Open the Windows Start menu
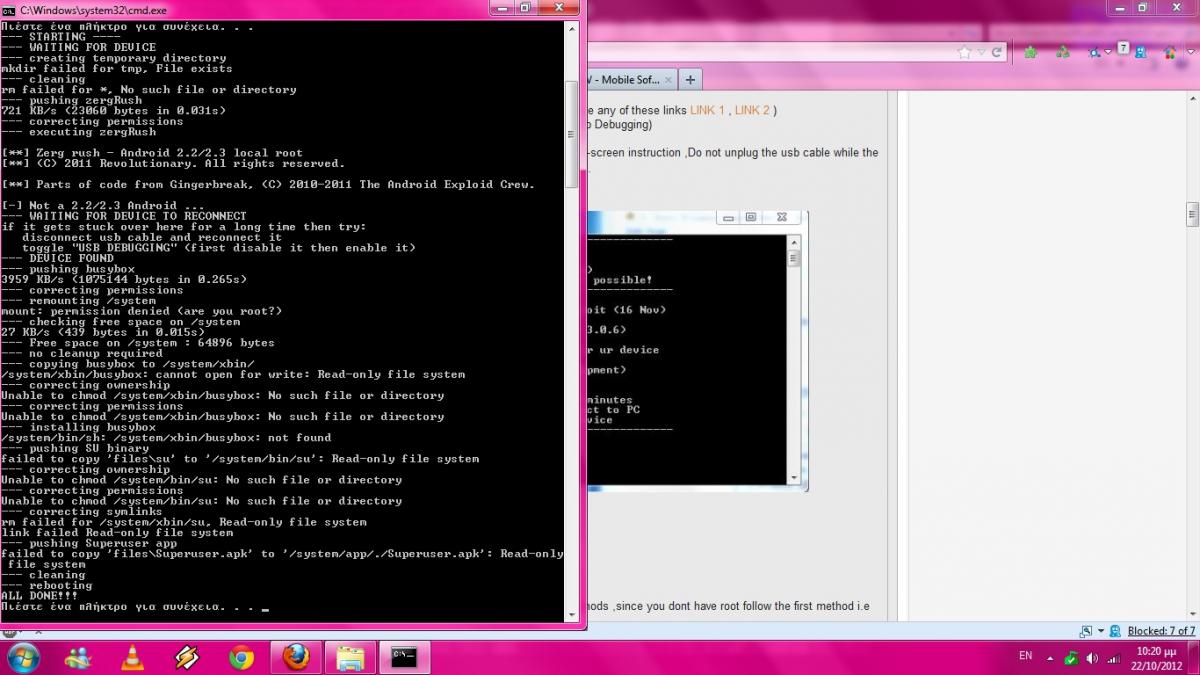The height and width of the screenshot is (675, 1200). click(22, 657)
